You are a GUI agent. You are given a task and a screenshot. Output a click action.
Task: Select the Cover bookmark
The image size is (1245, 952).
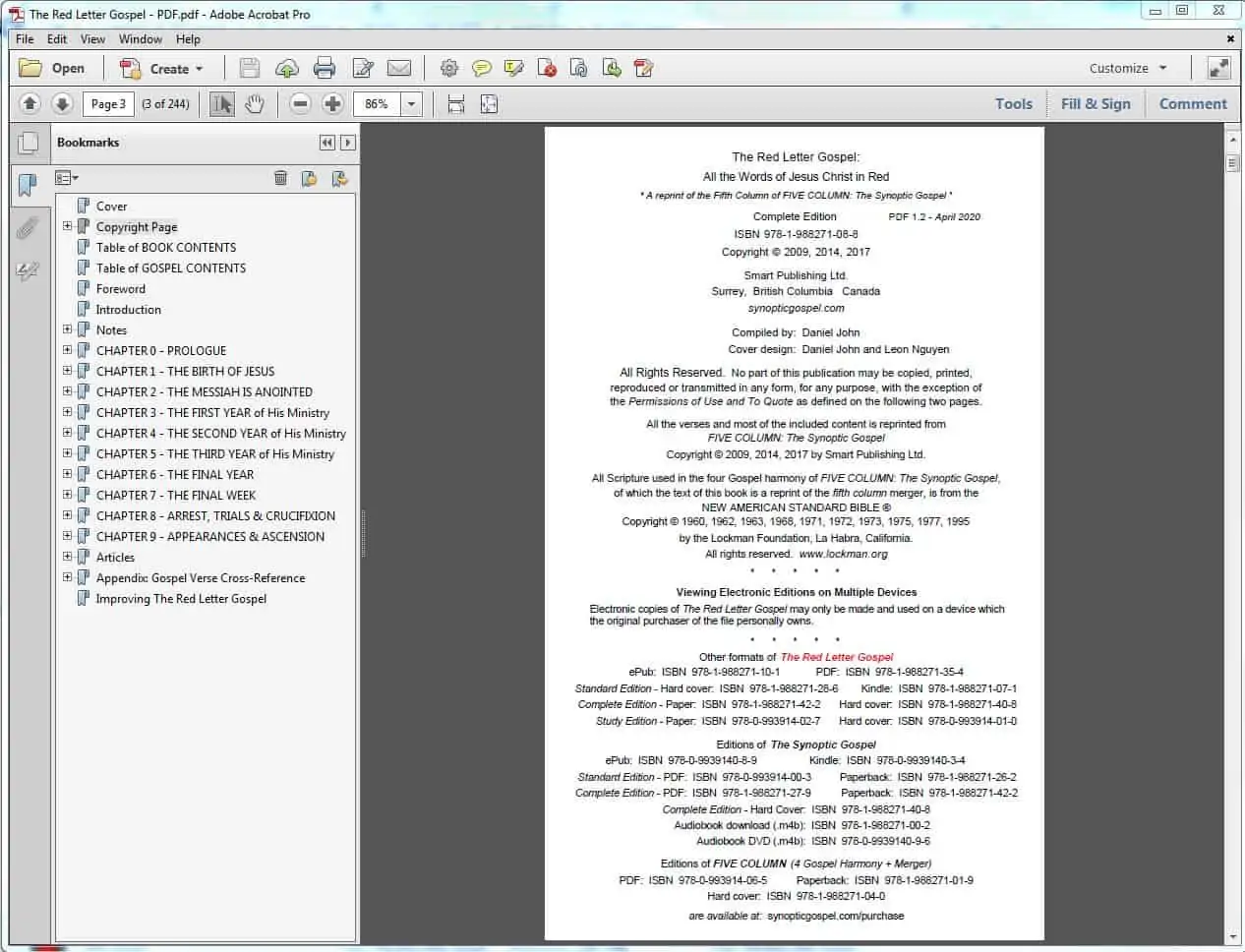coord(111,207)
